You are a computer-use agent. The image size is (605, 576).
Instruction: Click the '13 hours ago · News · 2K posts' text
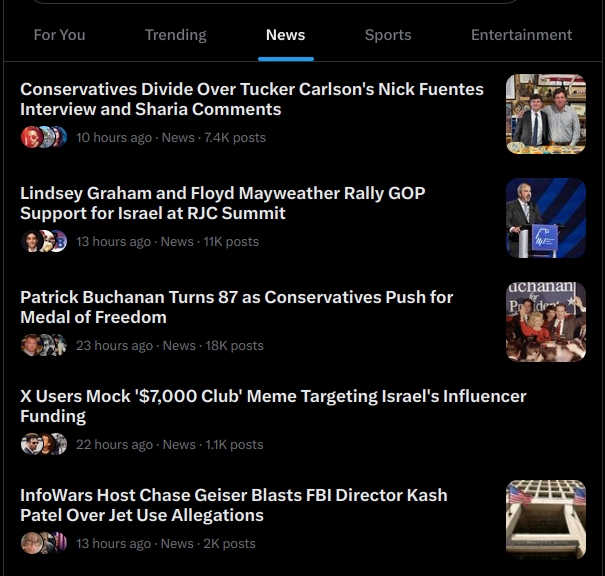point(166,544)
